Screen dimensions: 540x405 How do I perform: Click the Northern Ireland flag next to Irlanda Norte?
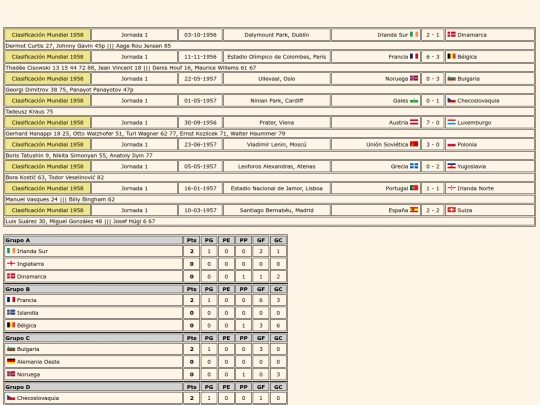[x=451, y=188]
